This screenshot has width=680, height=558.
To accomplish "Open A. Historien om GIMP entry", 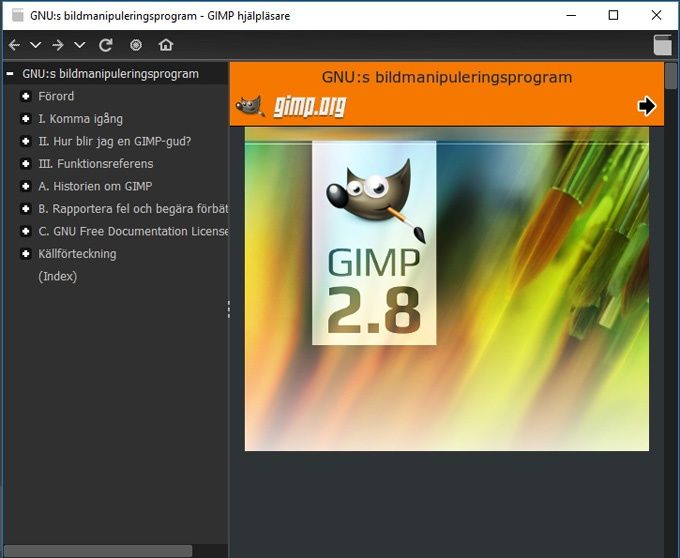I will click(x=95, y=186).
